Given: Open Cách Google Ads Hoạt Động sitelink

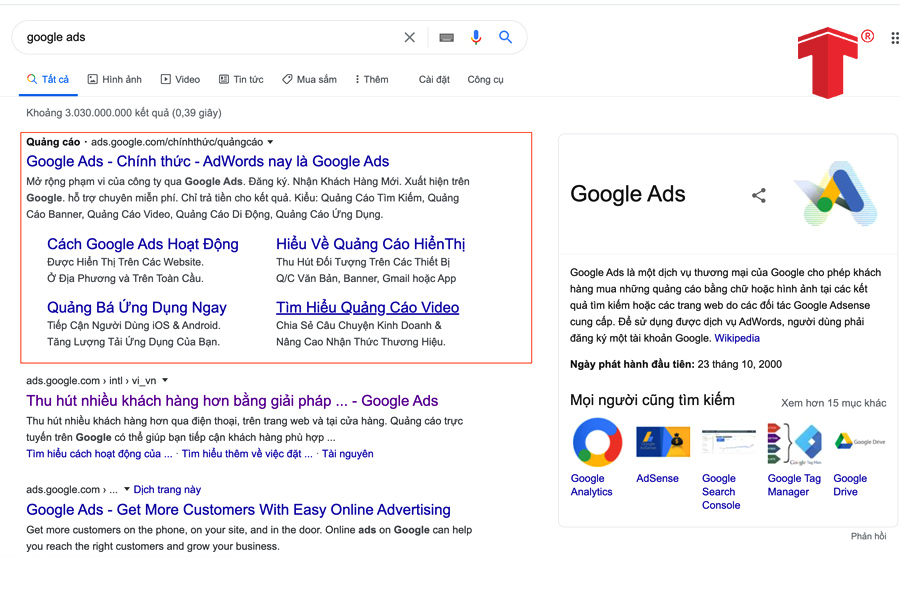Looking at the screenshot, I should 143,244.
